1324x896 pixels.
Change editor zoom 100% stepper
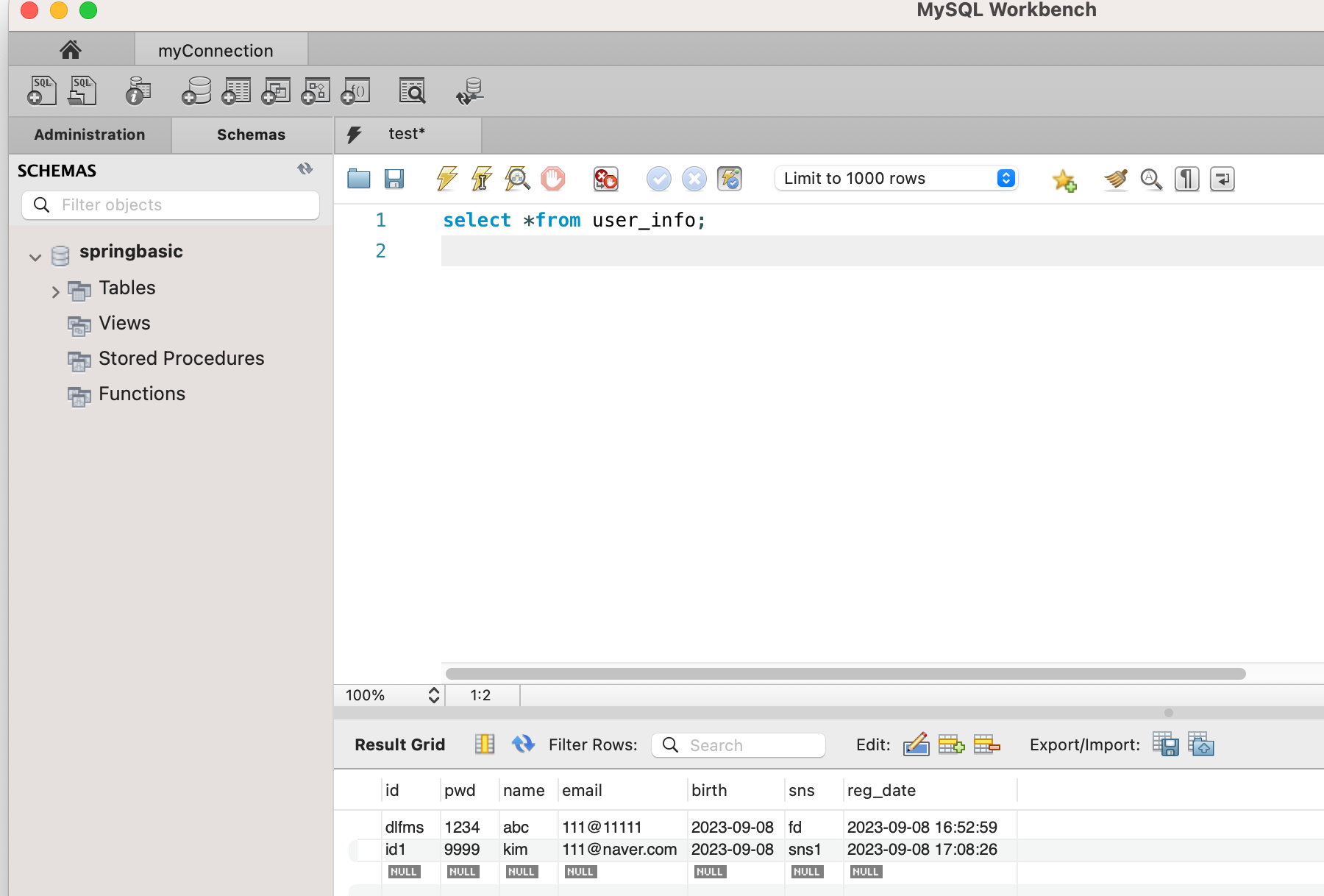434,695
